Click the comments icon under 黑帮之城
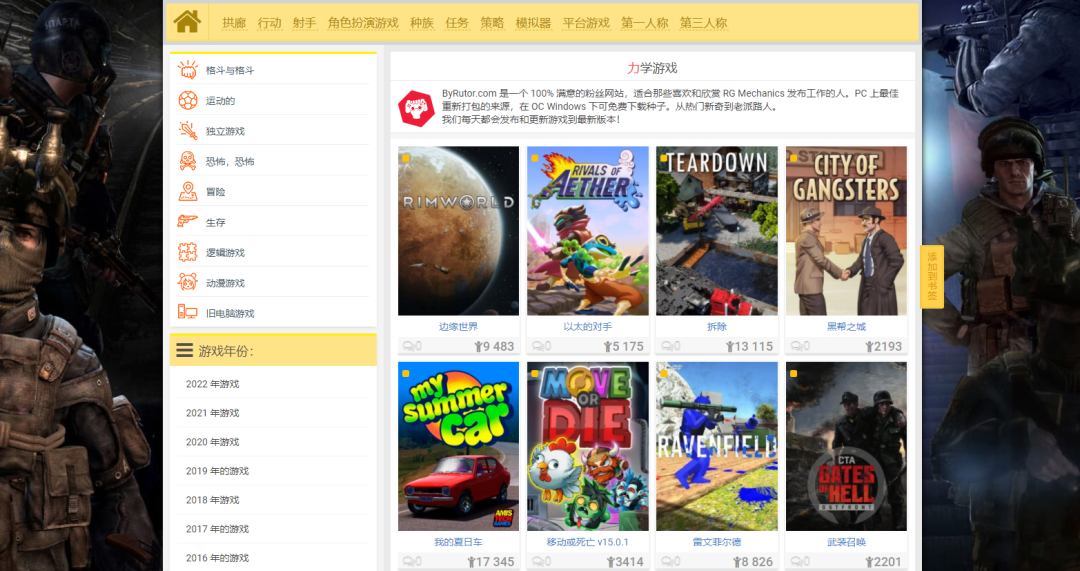1080x571 pixels. point(797,346)
